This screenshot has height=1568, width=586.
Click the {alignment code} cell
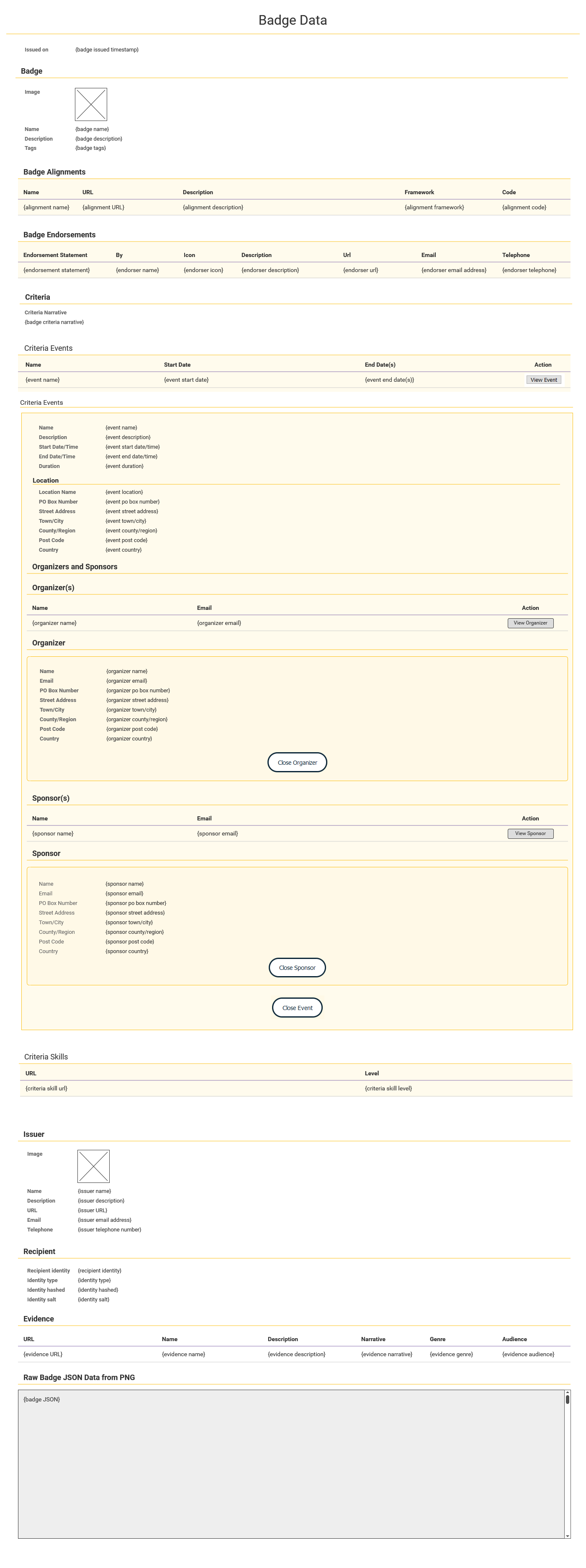point(524,208)
